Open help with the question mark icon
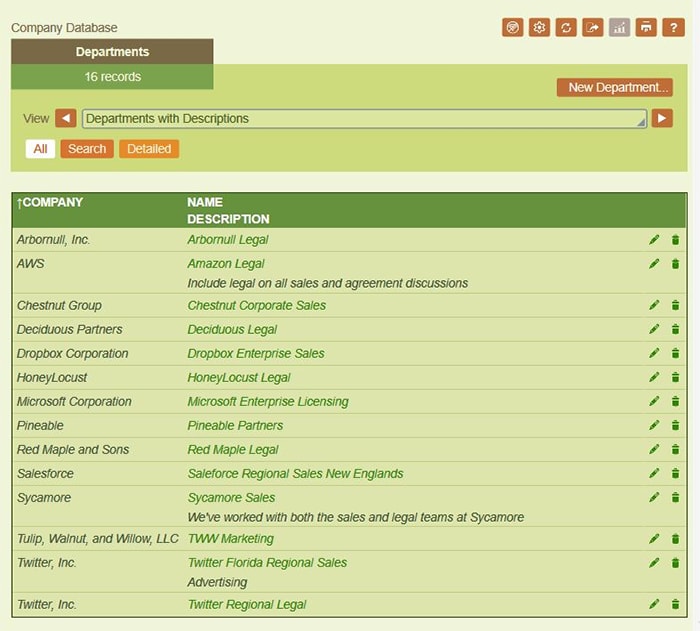 click(x=673, y=27)
